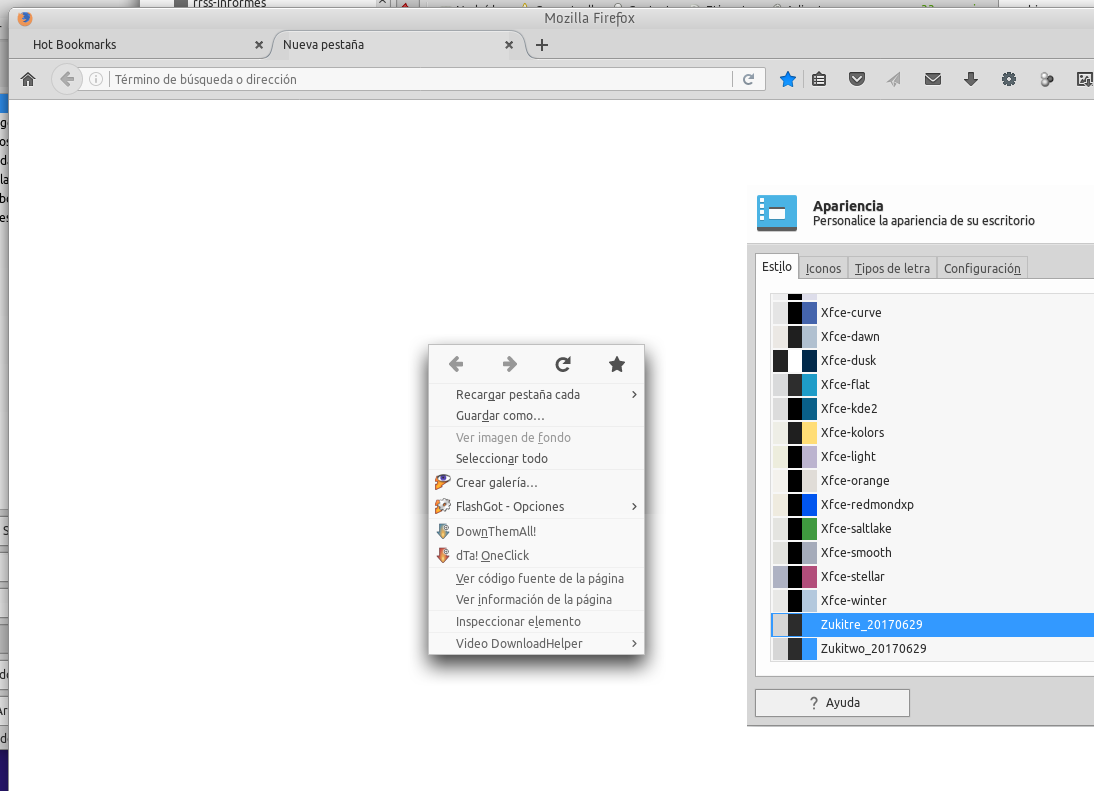Click the Apariencia dialog header icon

pyautogui.click(x=777, y=213)
